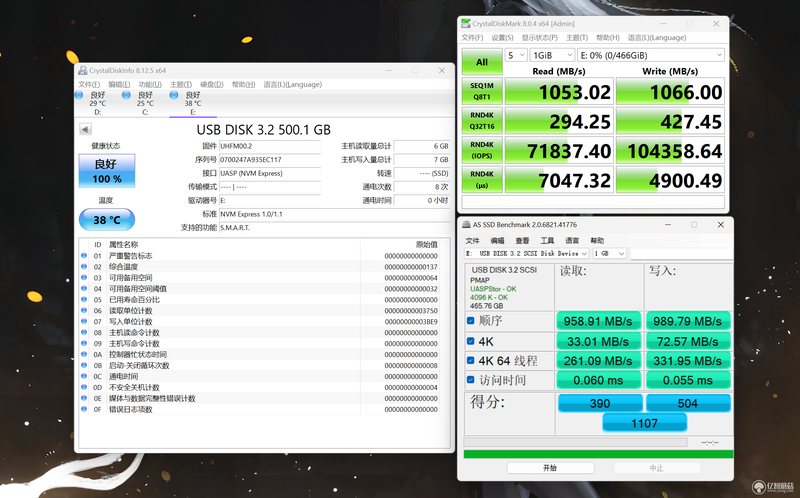Click the serial number field 0700247A935EC117
The width and height of the screenshot is (800, 498).
[270, 160]
